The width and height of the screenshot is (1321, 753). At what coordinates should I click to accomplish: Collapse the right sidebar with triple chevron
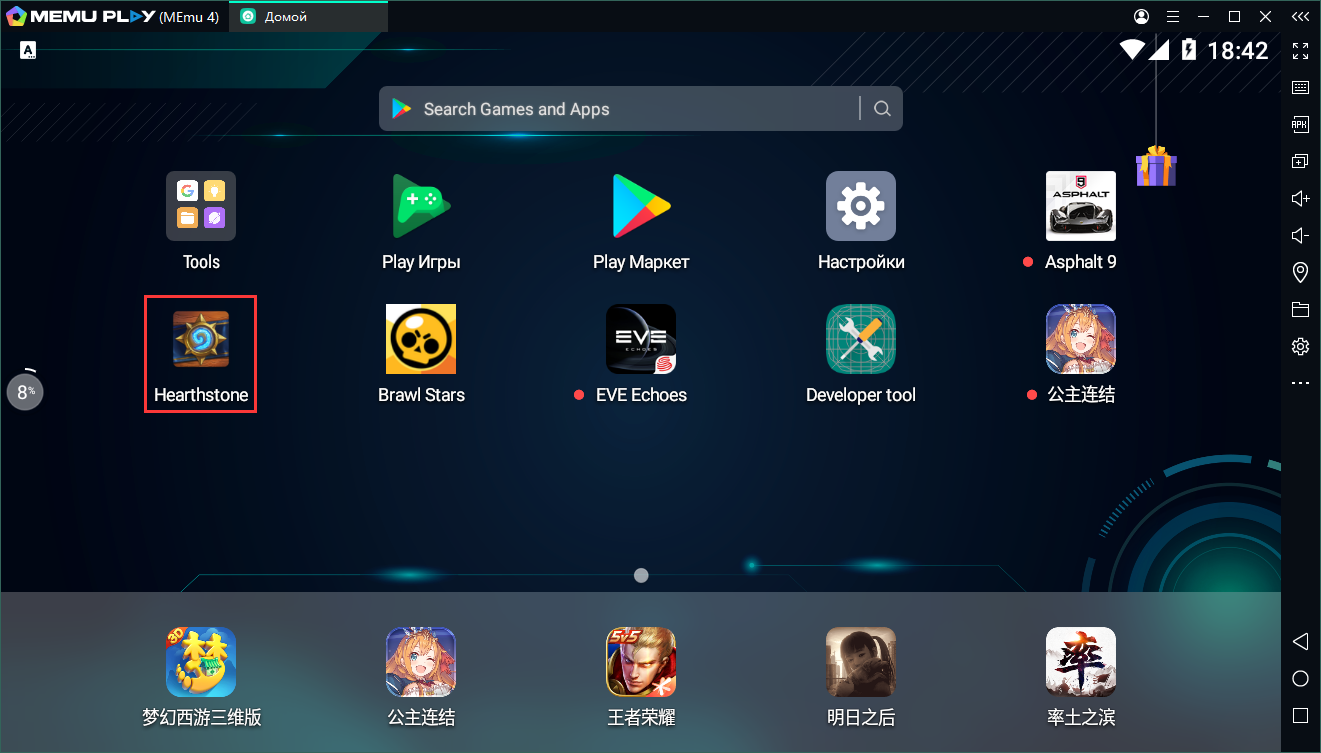(x=1300, y=17)
